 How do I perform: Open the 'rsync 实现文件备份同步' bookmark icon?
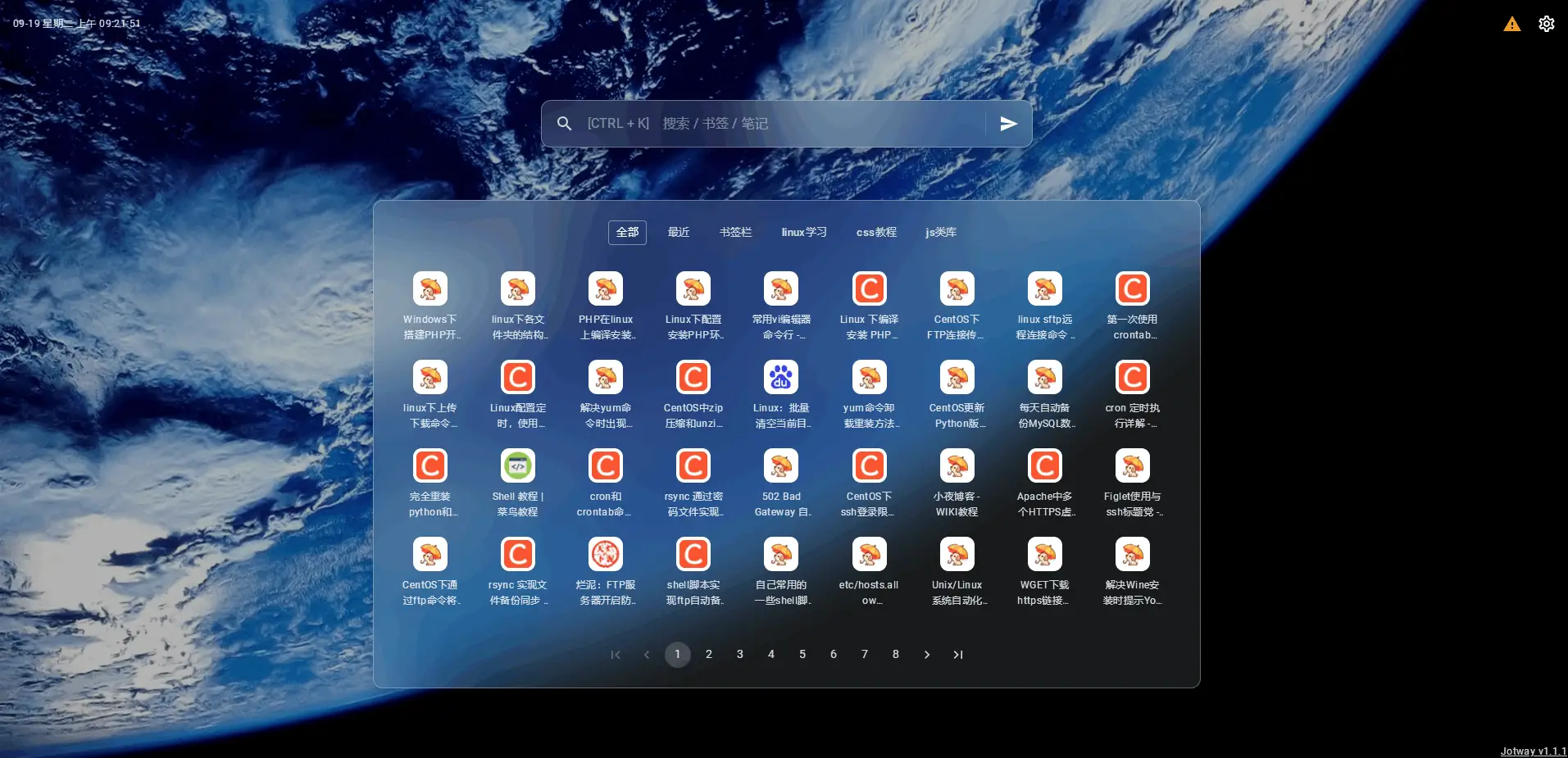[518, 554]
